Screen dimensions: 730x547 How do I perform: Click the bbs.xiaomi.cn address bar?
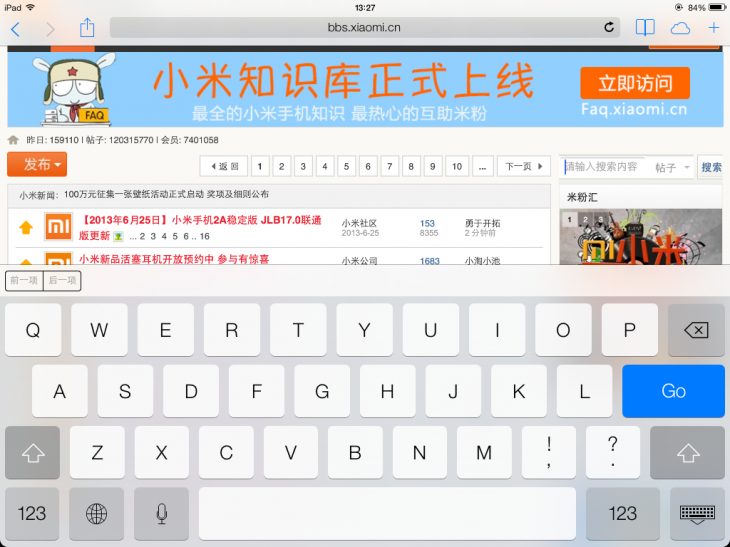pos(365,27)
